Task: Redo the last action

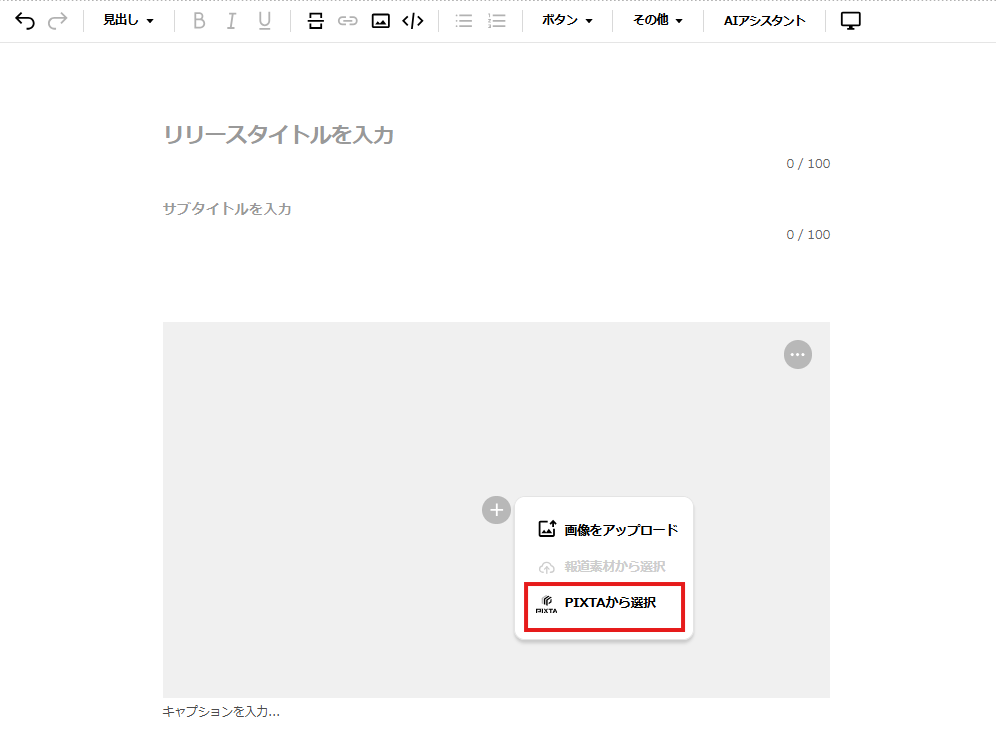Action: tap(58, 21)
